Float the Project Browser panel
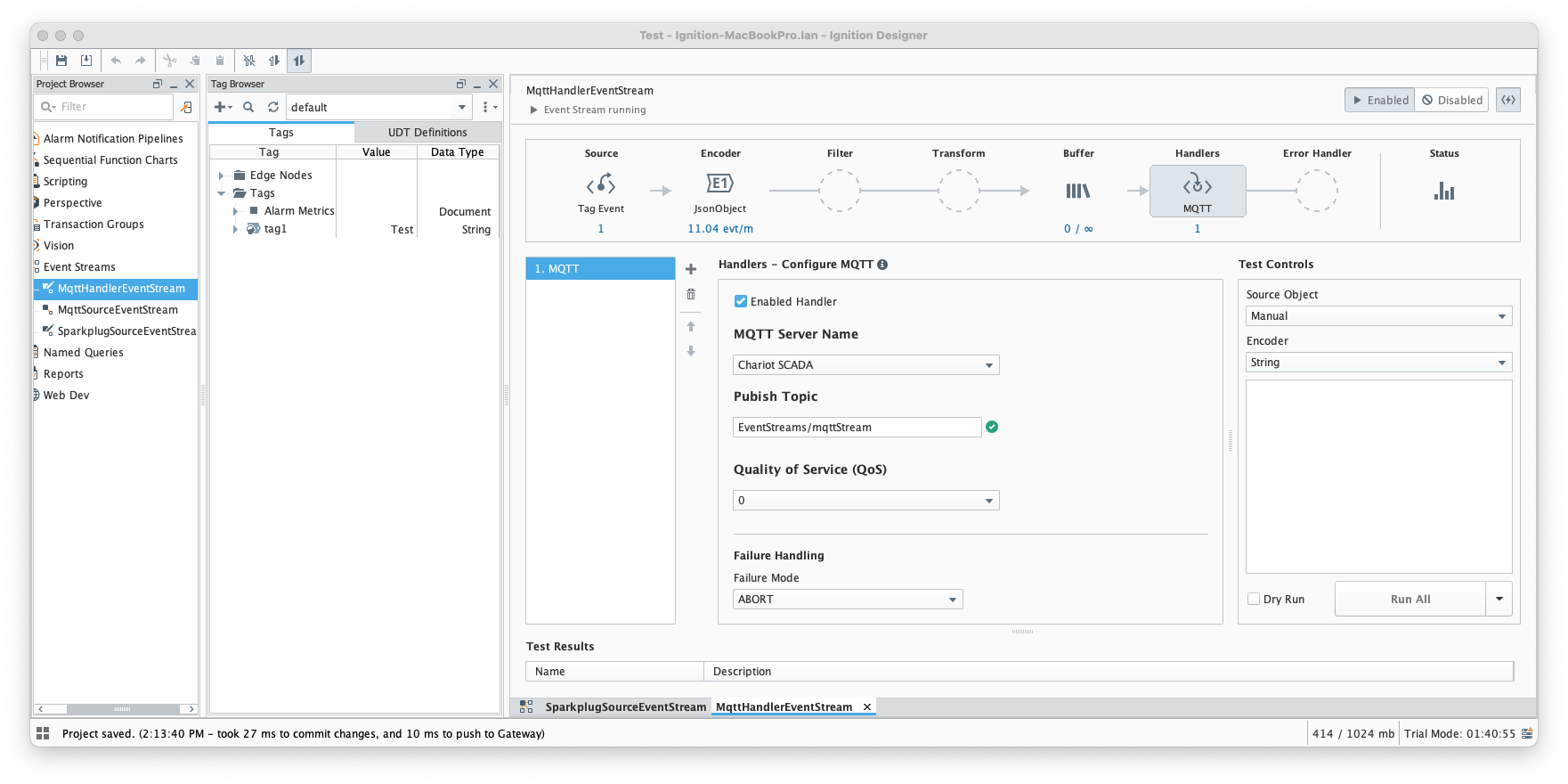Image resolution: width=1568 pixels, height=784 pixels. pos(158,84)
